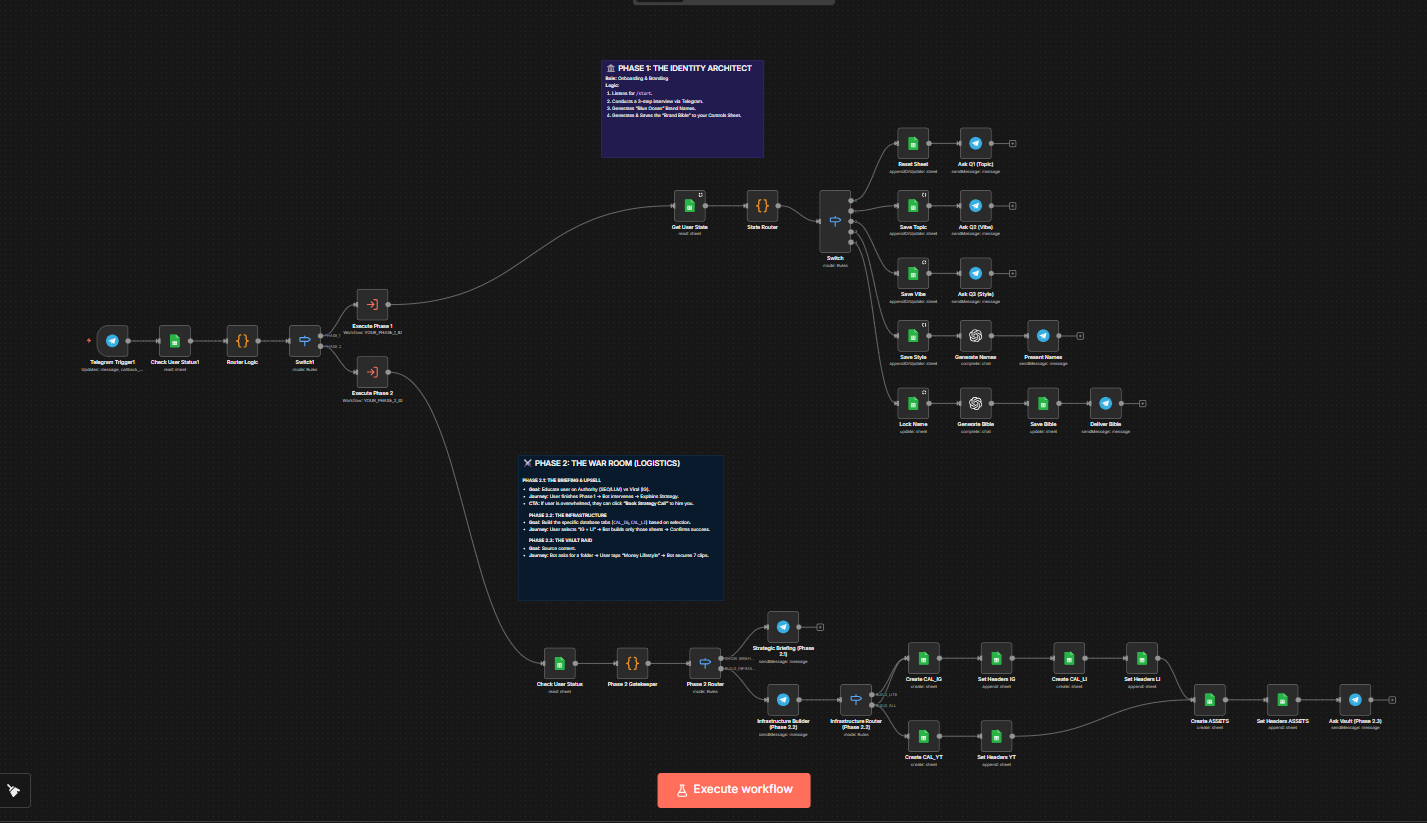Open the Router Logic code node
Screen dimensions: 1427x823
tap(242, 341)
